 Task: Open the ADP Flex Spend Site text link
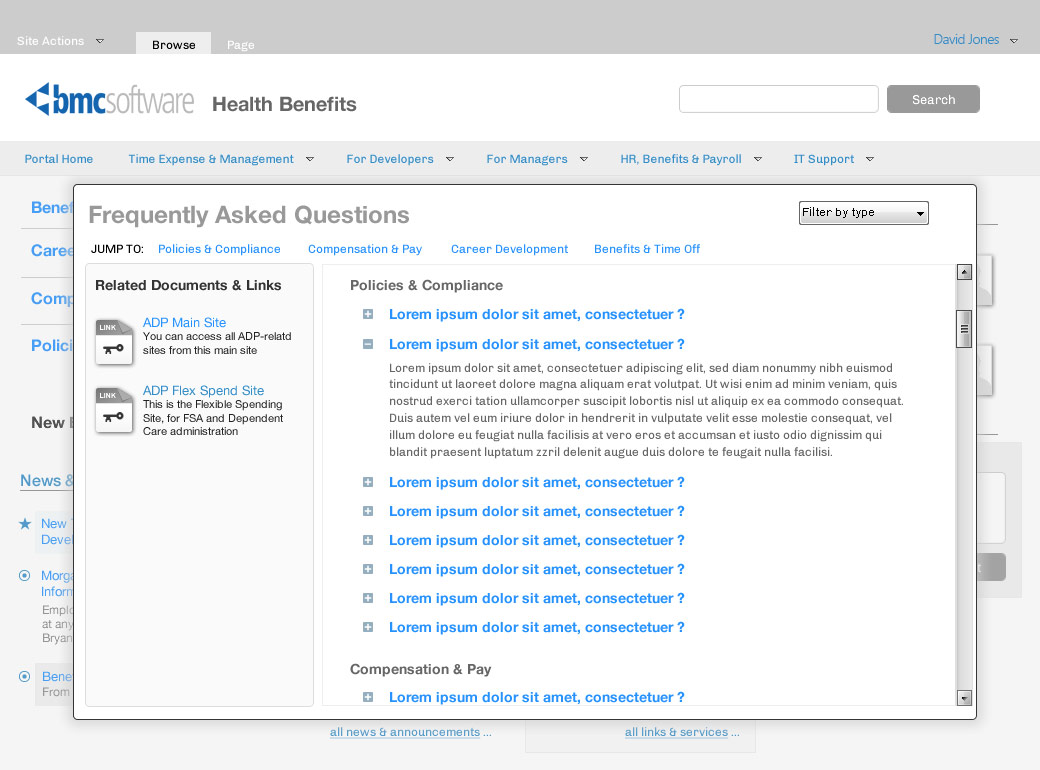coord(203,391)
